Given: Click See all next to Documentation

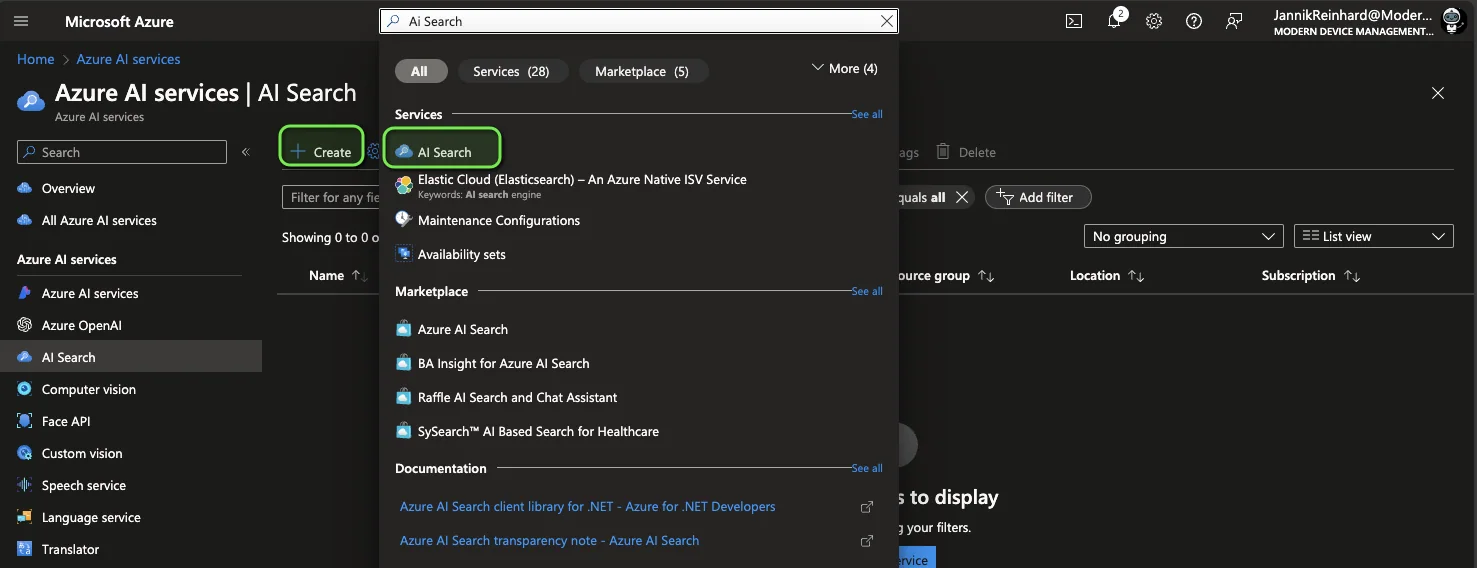Looking at the screenshot, I should 867,468.
